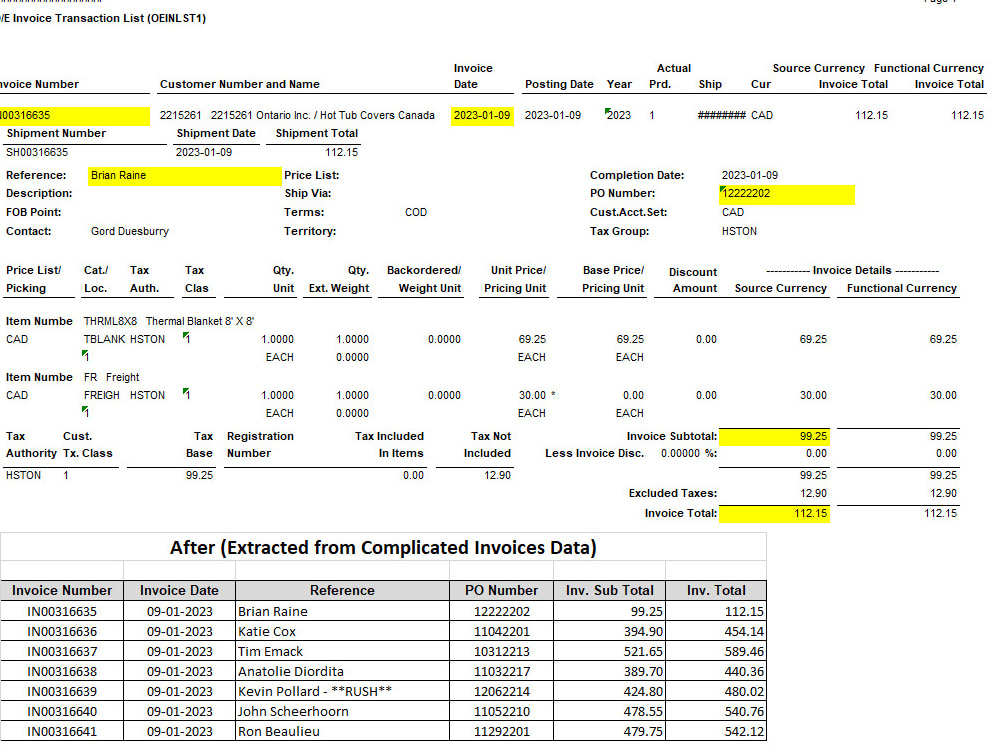Viewport: 1000px width, 750px height.
Task: Select the Ship cell showing hash marks
Action: [x=721, y=115]
